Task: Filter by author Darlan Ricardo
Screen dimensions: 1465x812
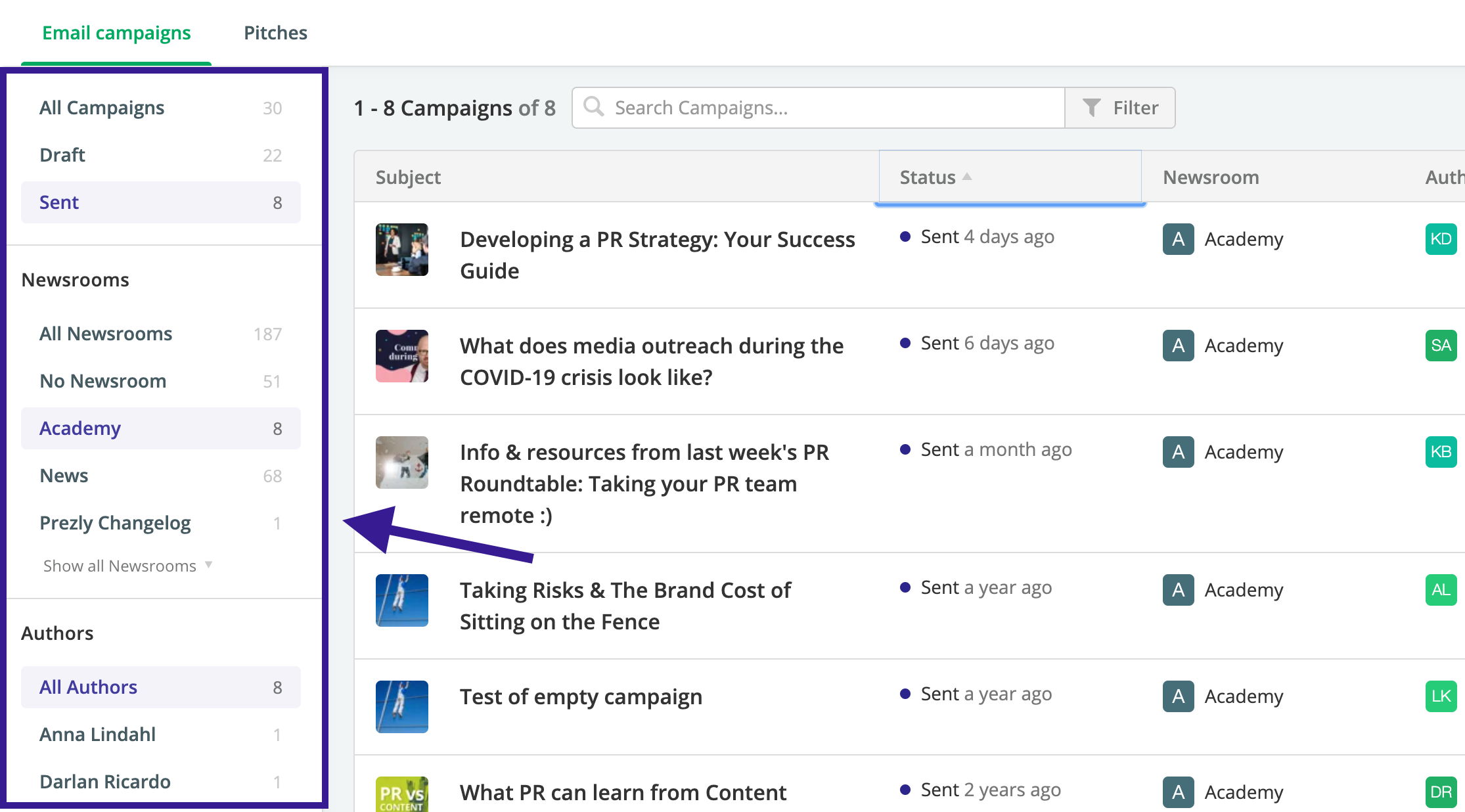Action: tap(161, 782)
